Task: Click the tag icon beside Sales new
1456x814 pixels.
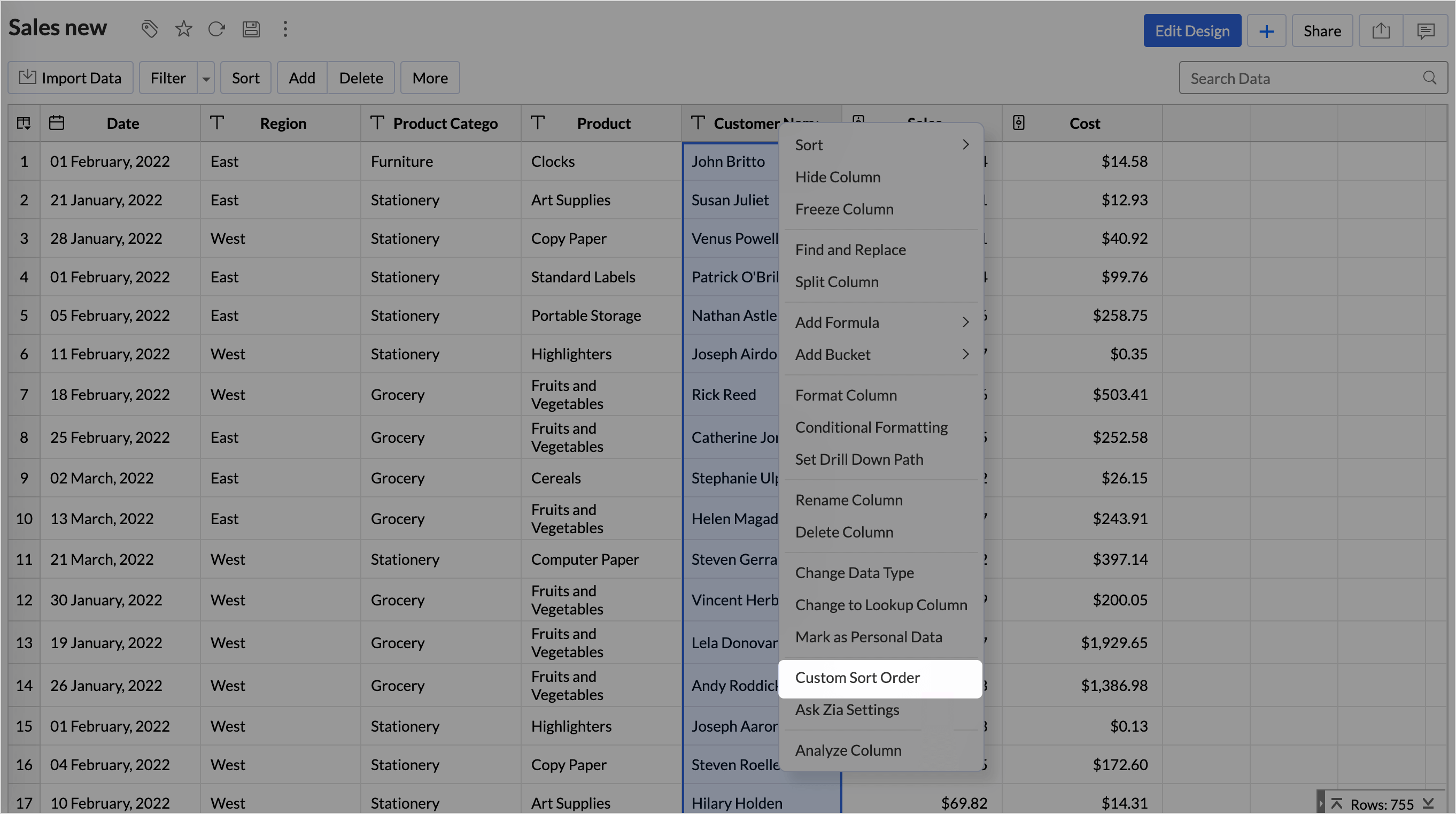Action: click(x=149, y=29)
